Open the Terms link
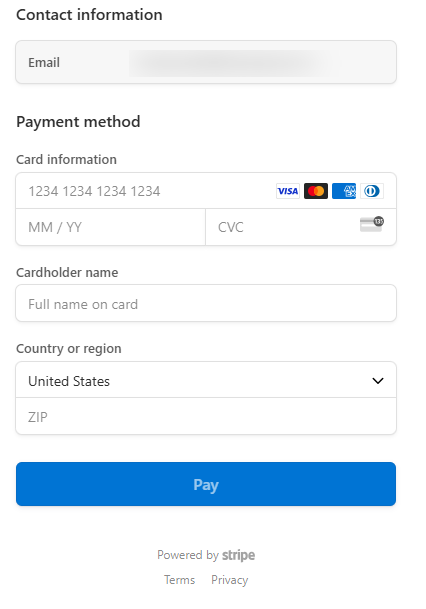This screenshot has height=609, width=426. pyautogui.click(x=179, y=580)
